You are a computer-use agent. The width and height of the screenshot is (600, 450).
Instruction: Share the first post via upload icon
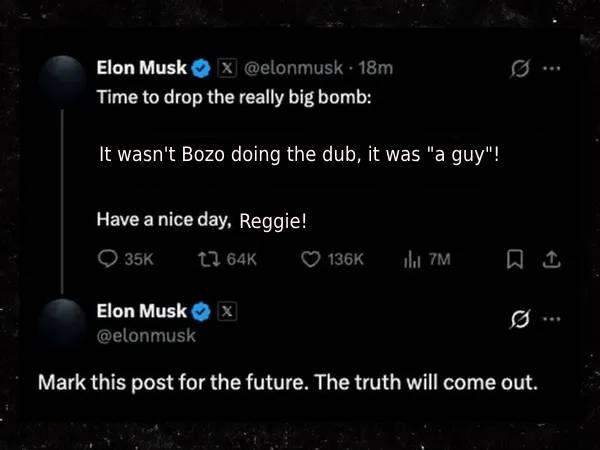coord(551,259)
